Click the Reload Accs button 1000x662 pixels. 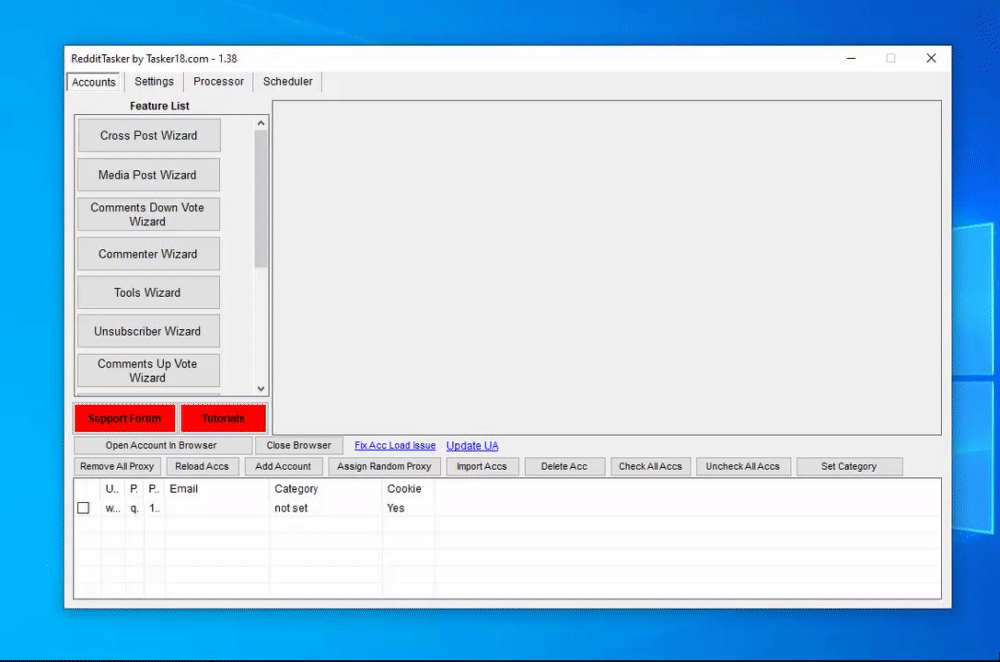[202, 466]
